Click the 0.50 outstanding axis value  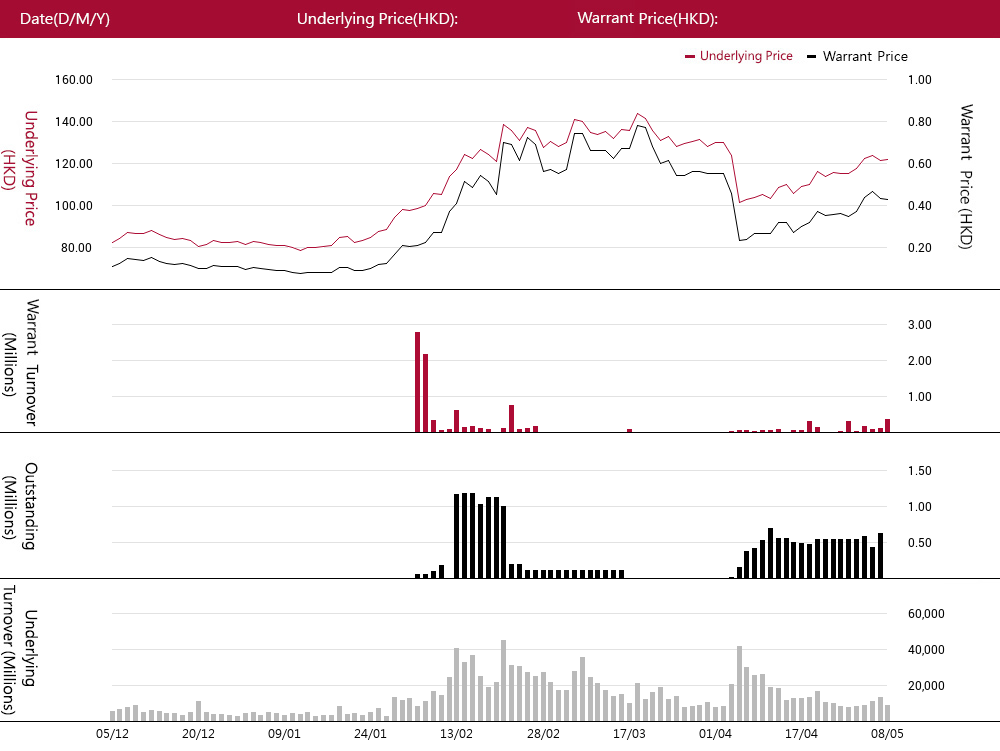point(920,543)
